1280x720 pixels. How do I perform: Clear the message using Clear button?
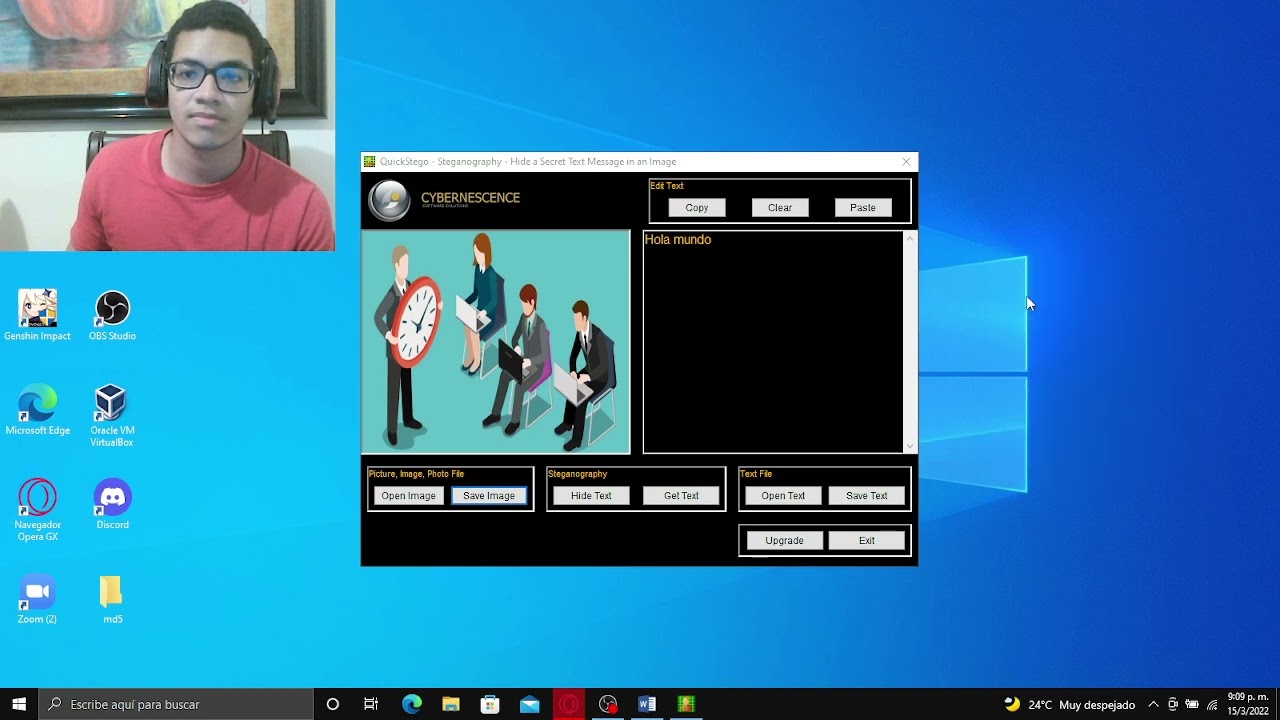point(780,208)
